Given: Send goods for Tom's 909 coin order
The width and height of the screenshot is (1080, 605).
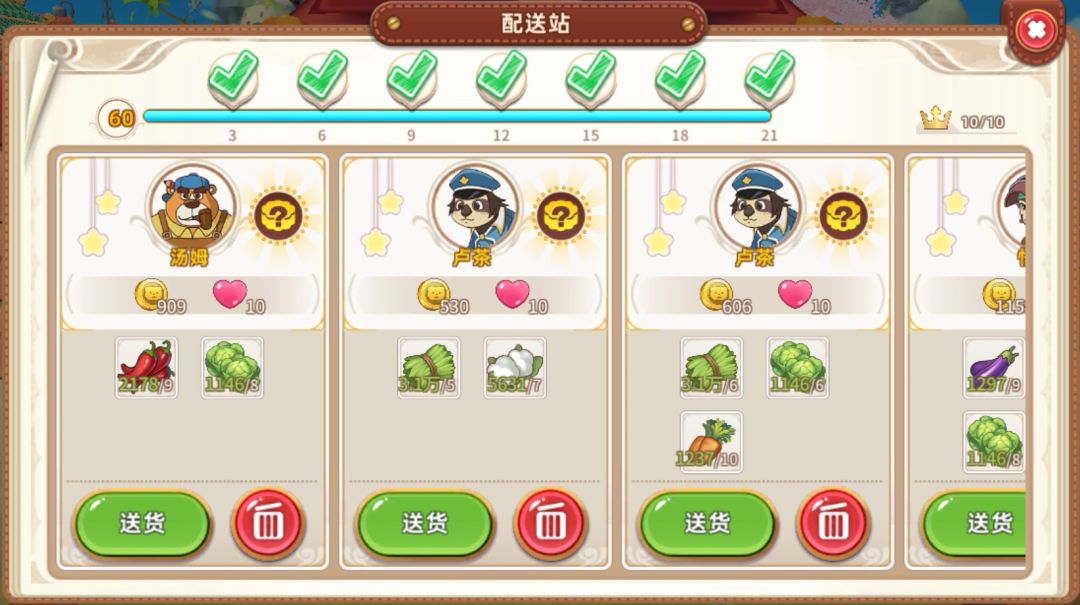Looking at the screenshot, I should 143,524.
